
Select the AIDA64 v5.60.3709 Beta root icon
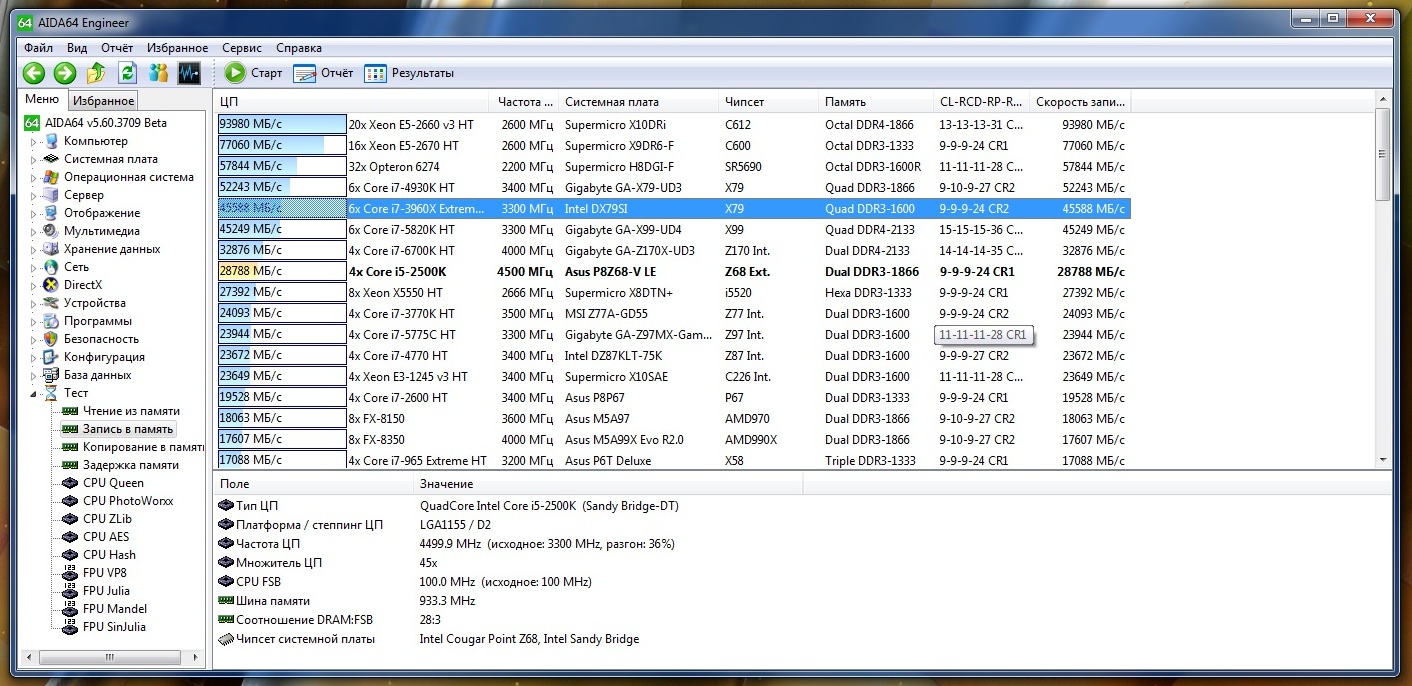[x=31, y=123]
